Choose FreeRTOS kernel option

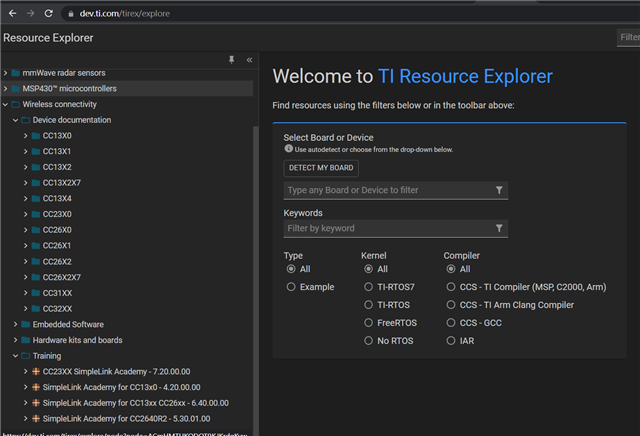click(x=368, y=323)
